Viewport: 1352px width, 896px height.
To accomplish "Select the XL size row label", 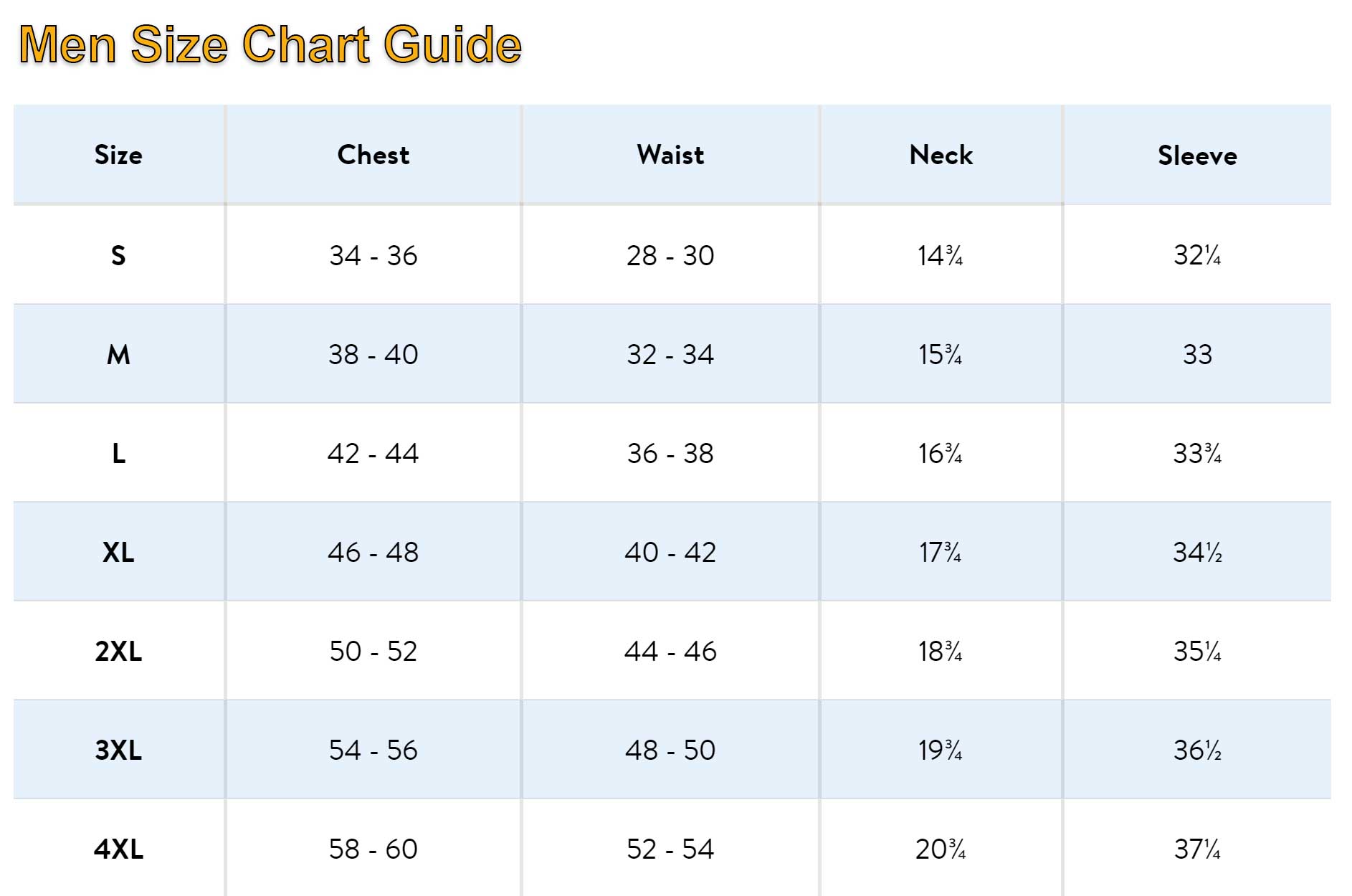I will click(118, 552).
